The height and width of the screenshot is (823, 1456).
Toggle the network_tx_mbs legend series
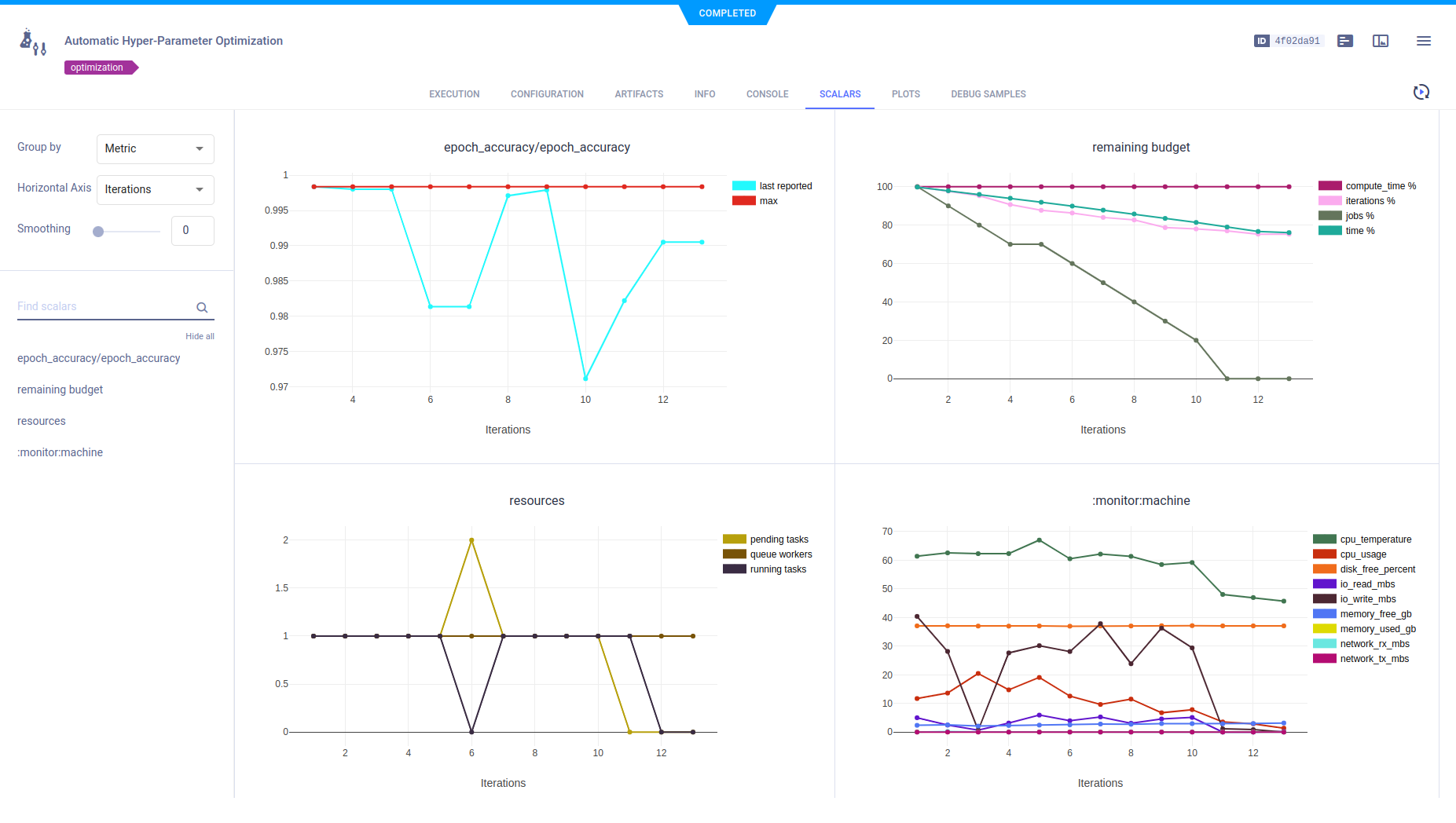(1361, 659)
